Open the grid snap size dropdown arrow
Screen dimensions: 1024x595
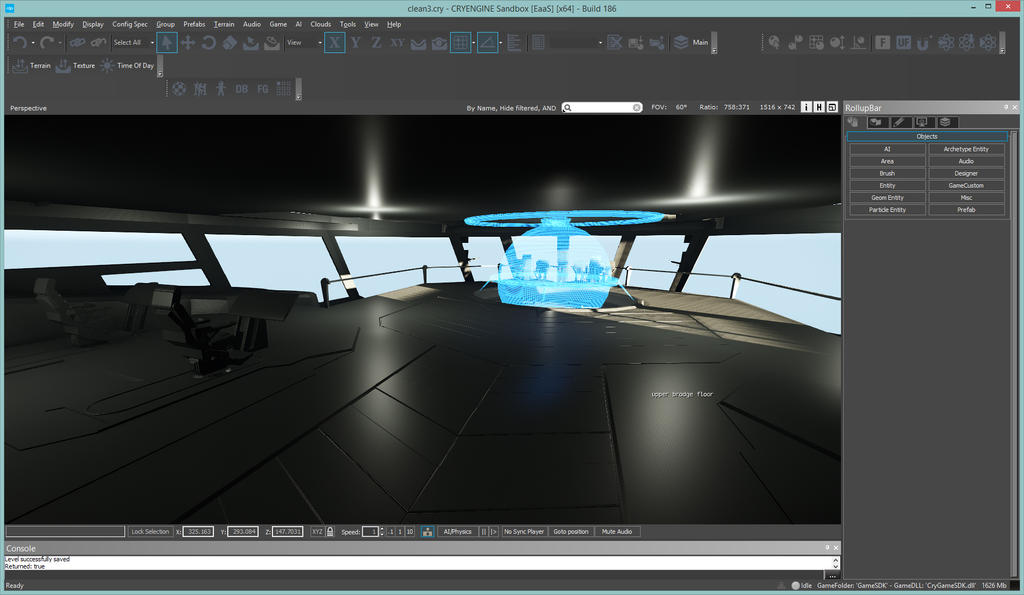click(473, 43)
